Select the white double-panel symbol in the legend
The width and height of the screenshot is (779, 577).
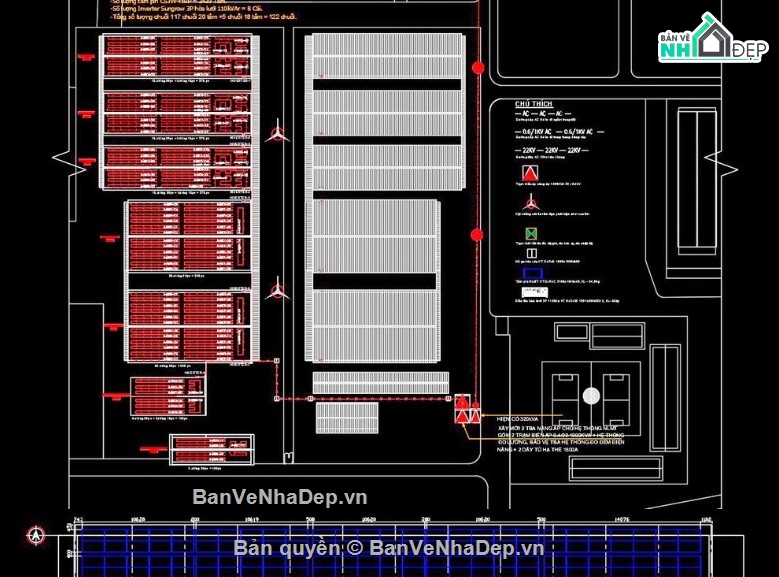(532, 253)
